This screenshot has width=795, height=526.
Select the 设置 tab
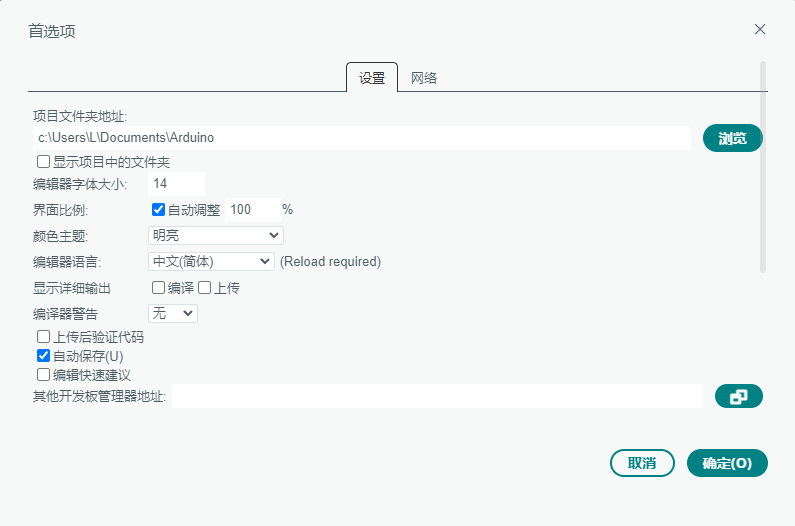coord(372,78)
